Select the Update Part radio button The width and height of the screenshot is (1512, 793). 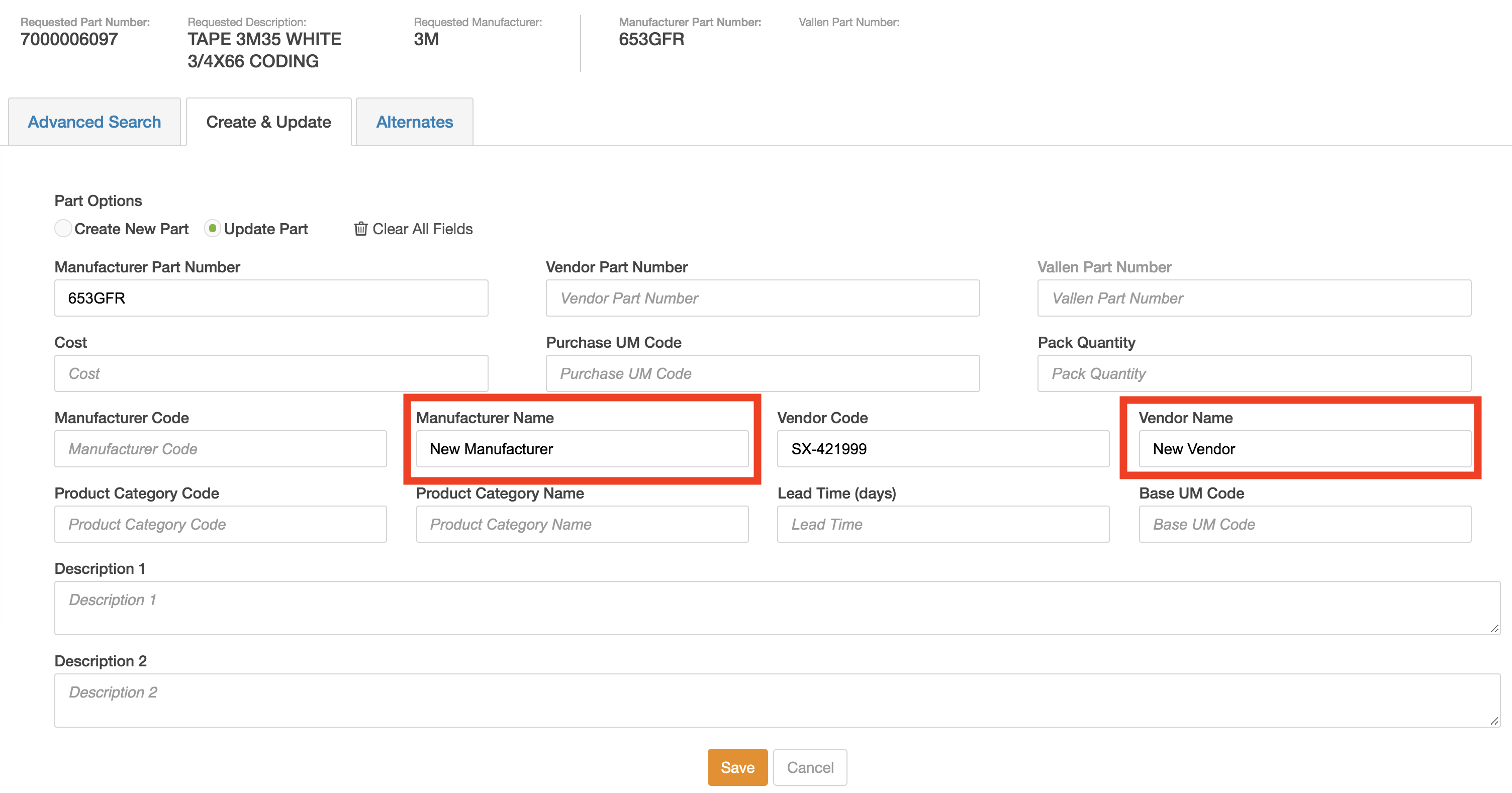[x=213, y=228]
